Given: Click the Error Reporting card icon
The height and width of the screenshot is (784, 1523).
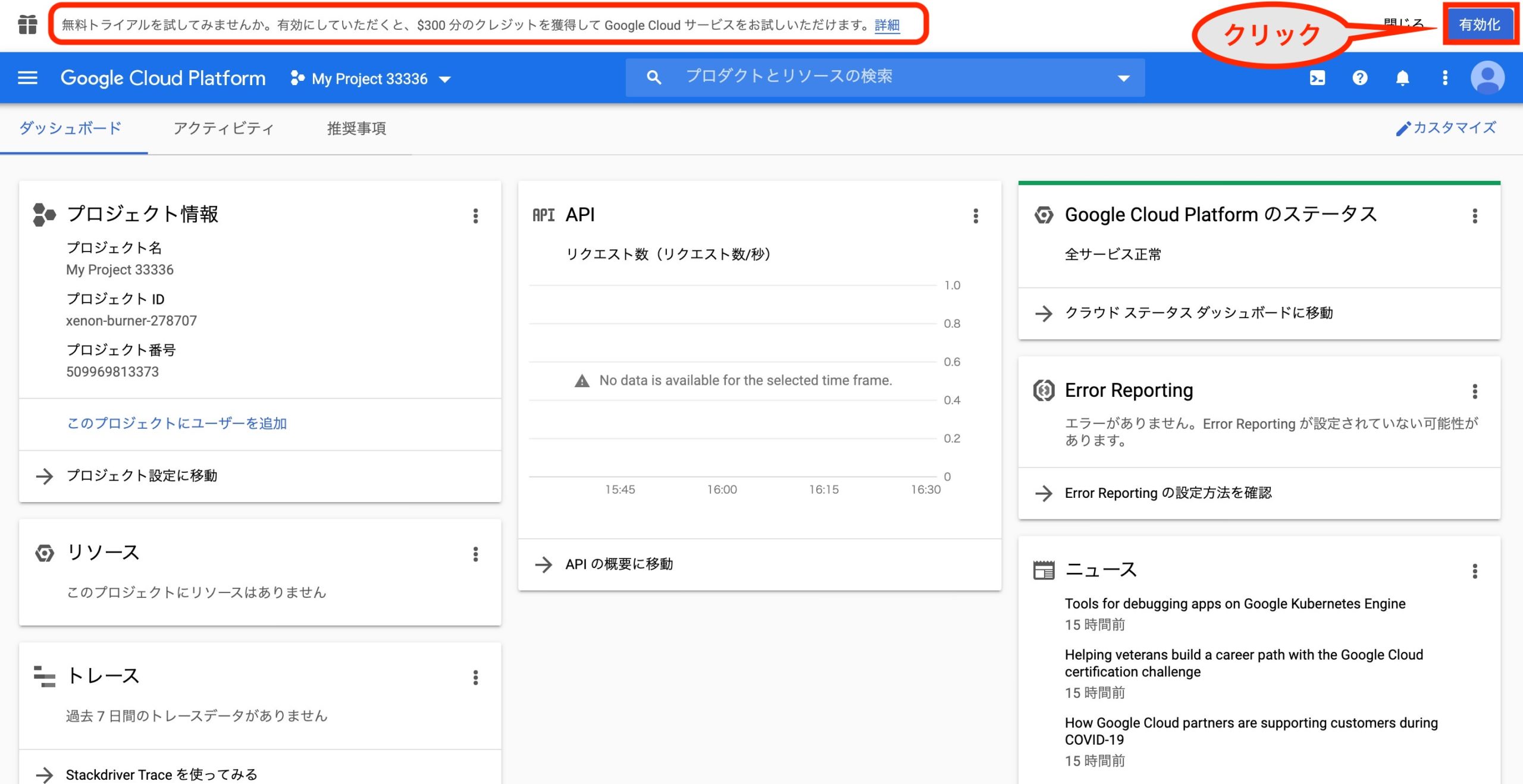Looking at the screenshot, I should [1043, 391].
